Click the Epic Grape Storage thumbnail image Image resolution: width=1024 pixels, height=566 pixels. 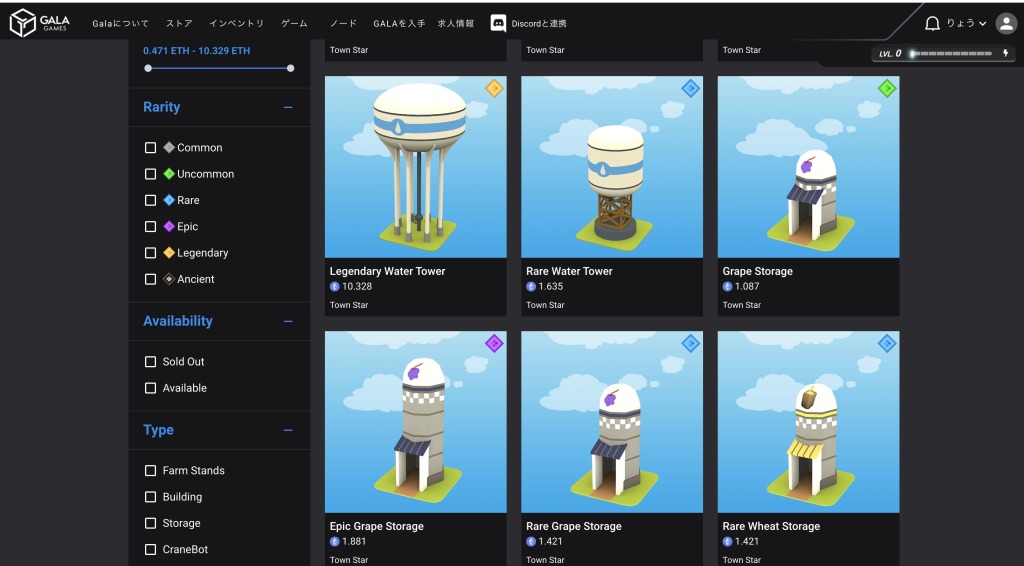click(x=415, y=422)
